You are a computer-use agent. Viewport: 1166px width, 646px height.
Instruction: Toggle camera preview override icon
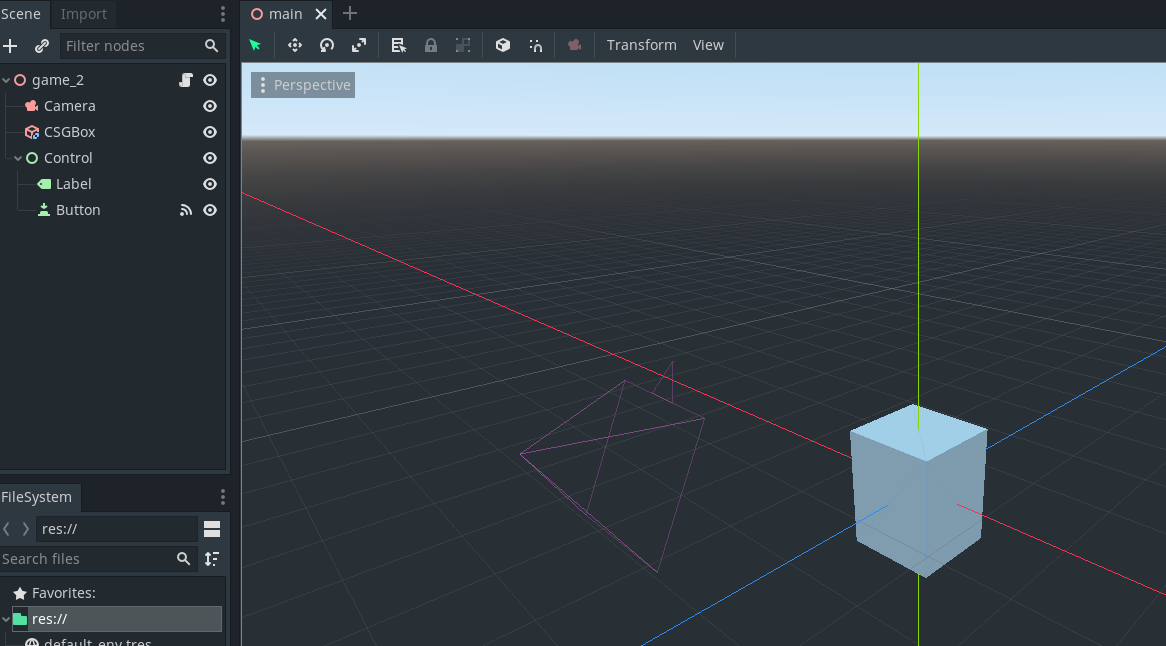point(574,45)
